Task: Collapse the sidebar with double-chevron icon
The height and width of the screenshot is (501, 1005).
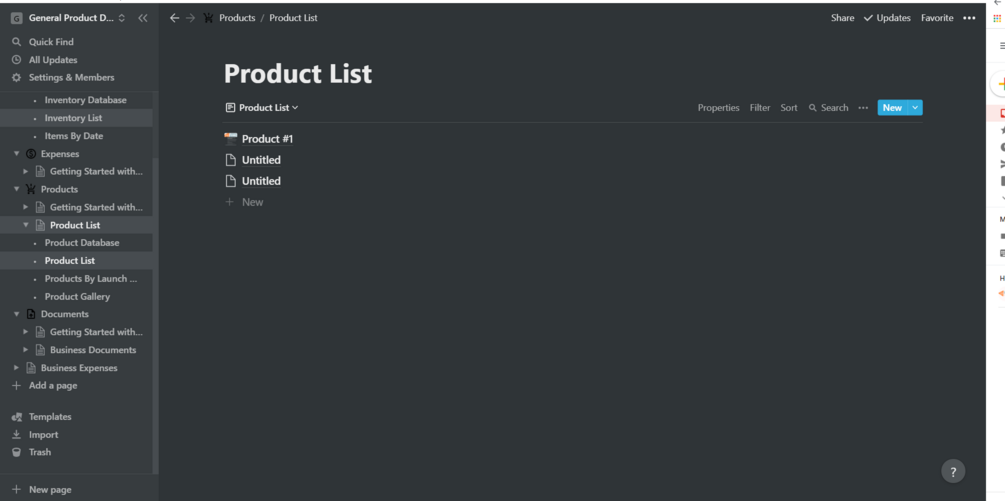Action: click(x=142, y=18)
